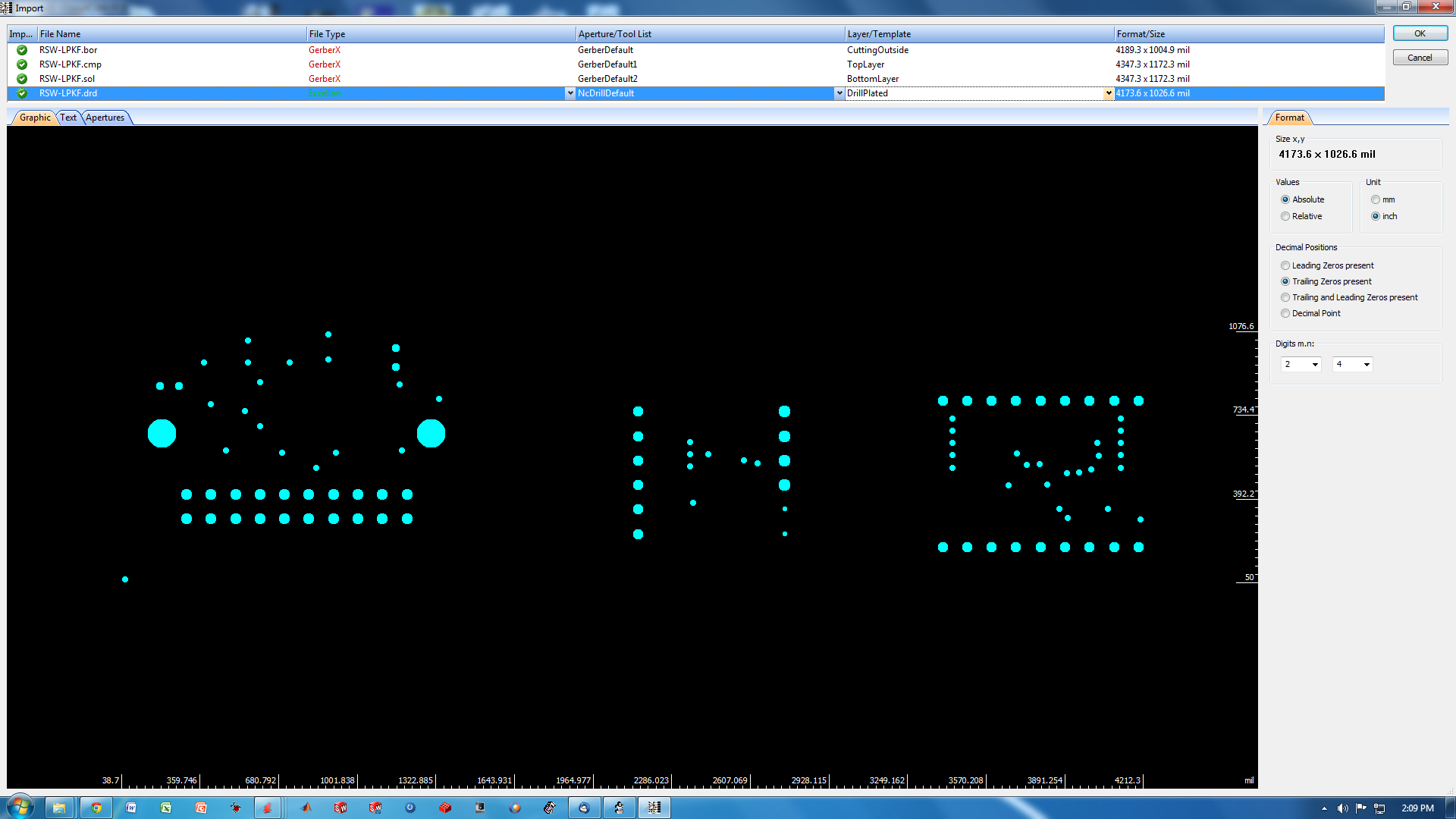Choose mm unit radio button
The width and height of the screenshot is (1456, 819).
pyautogui.click(x=1375, y=199)
